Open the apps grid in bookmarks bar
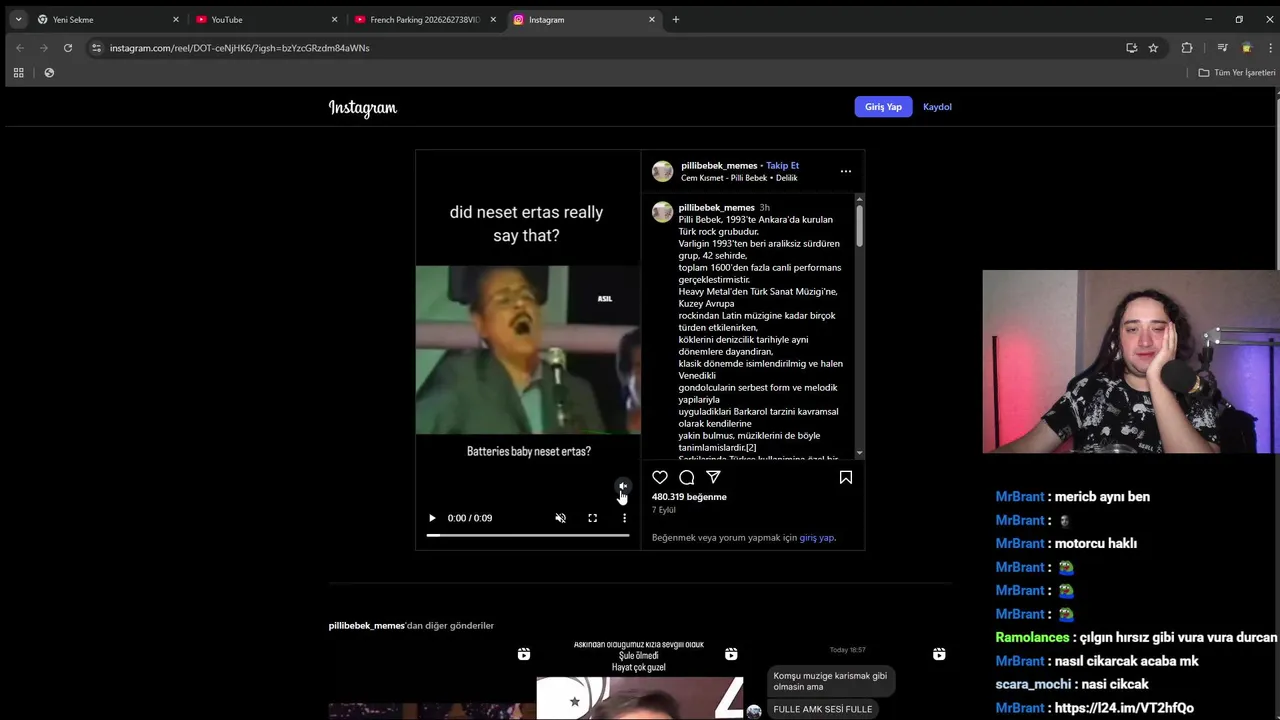 18,72
